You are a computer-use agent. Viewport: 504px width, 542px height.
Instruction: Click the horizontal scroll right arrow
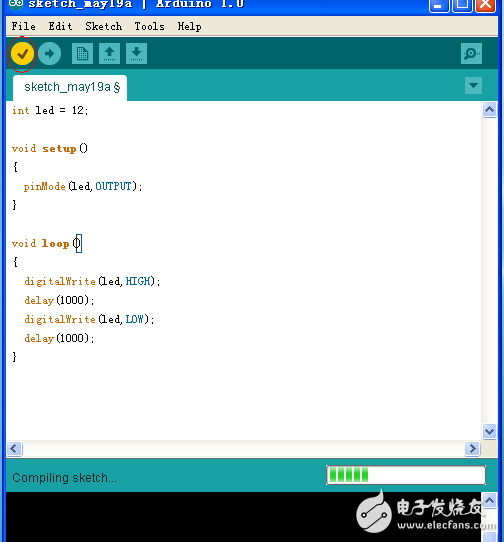coord(472,449)
